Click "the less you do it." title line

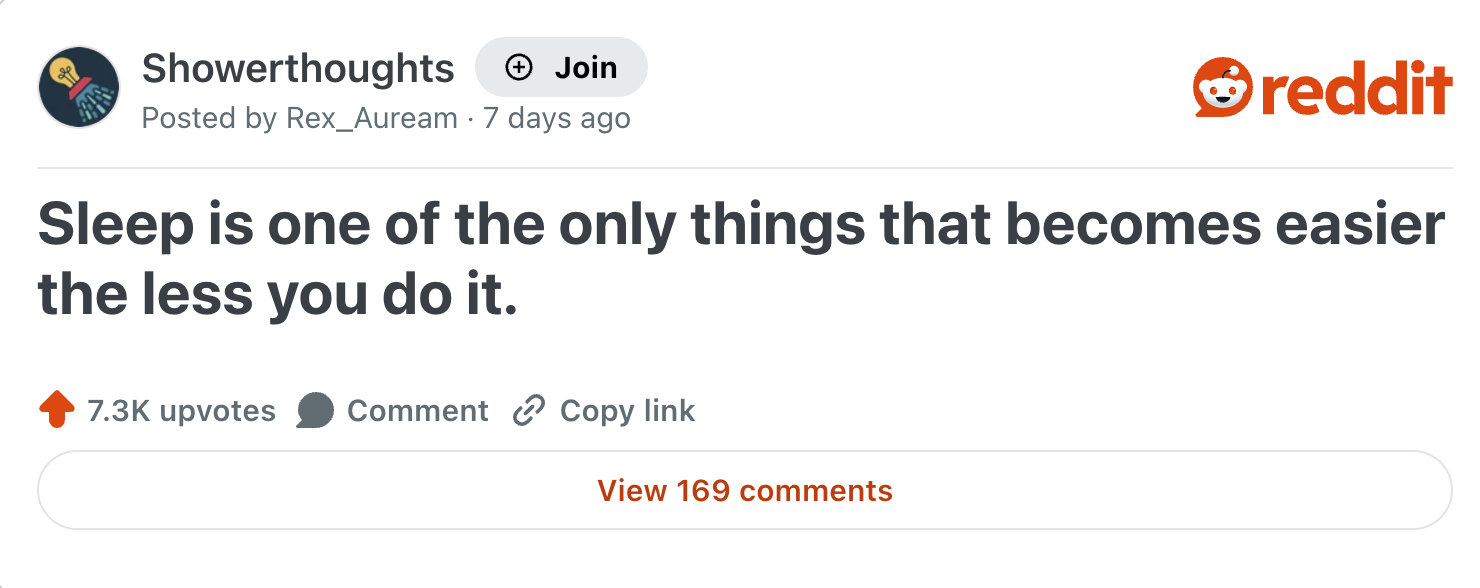click(x=278, y=296)
